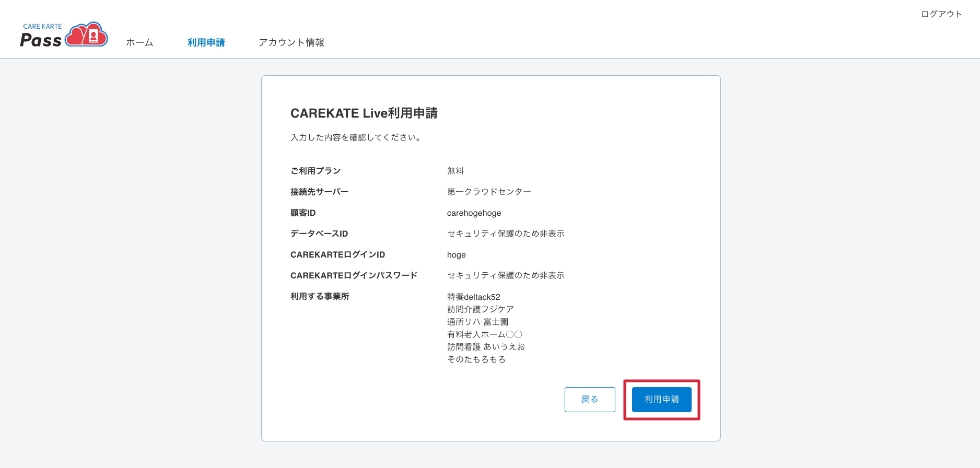Select そのたもろもろ in the facility list

pyautogui.click(x=476, y=360)
